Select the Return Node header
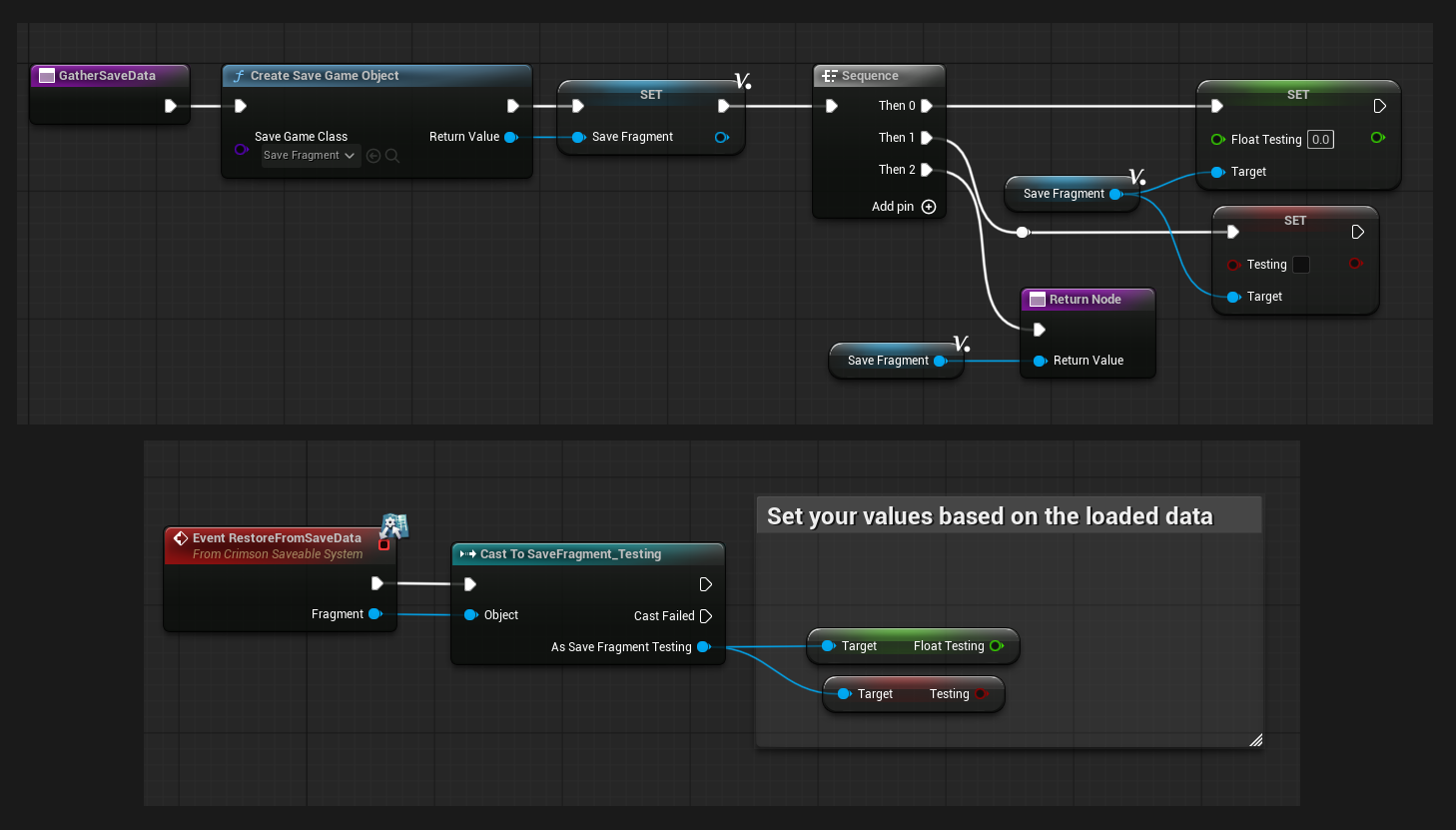This screenshot has width=1456, height=830. pyautogui.click(x=1088, y=300)
